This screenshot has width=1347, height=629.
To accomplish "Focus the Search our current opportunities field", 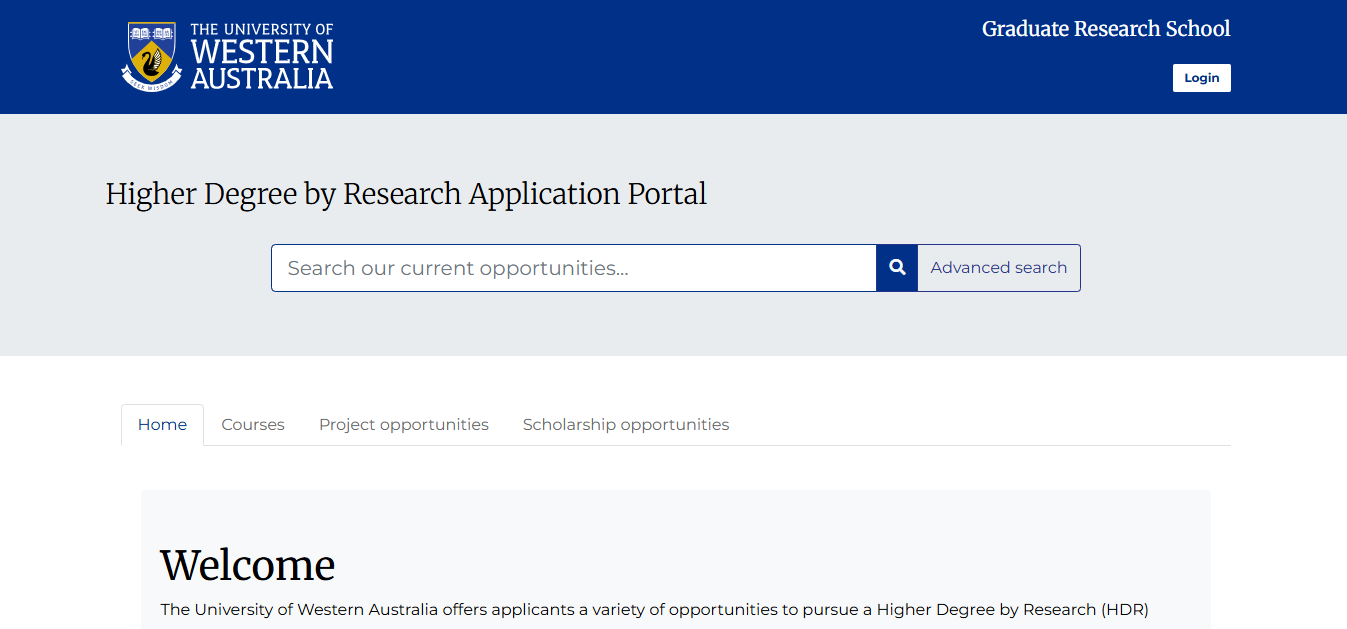I will coord(574,268).
